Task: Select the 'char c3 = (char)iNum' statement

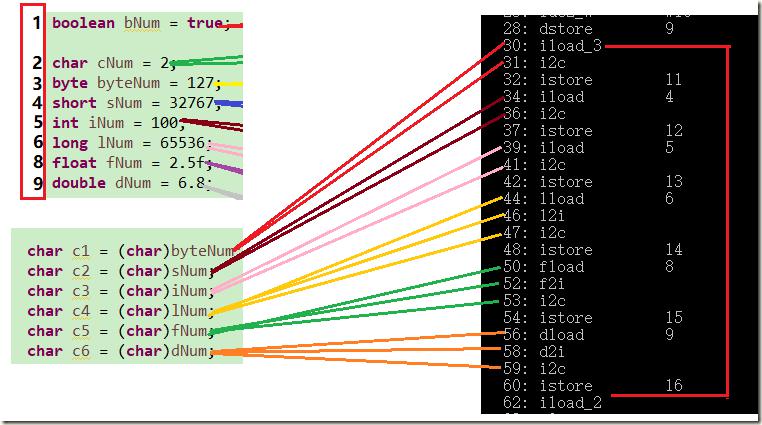Action: click(x=122, y=291)
